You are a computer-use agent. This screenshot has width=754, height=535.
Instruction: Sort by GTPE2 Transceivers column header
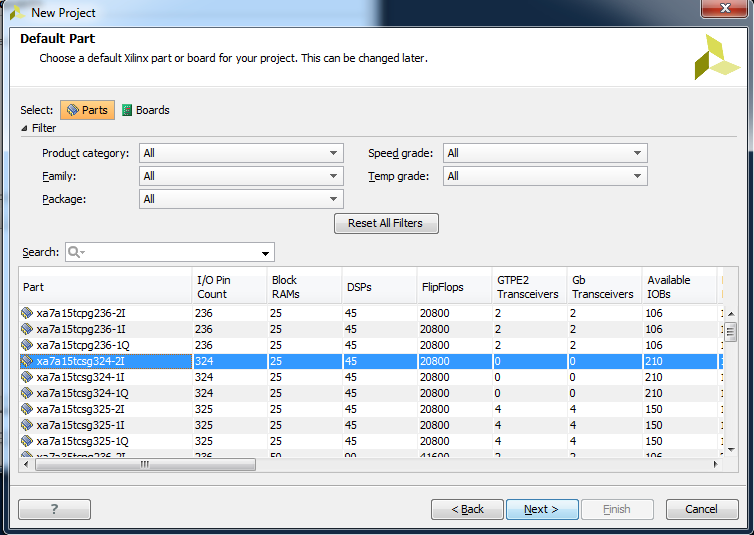point(529,287)
